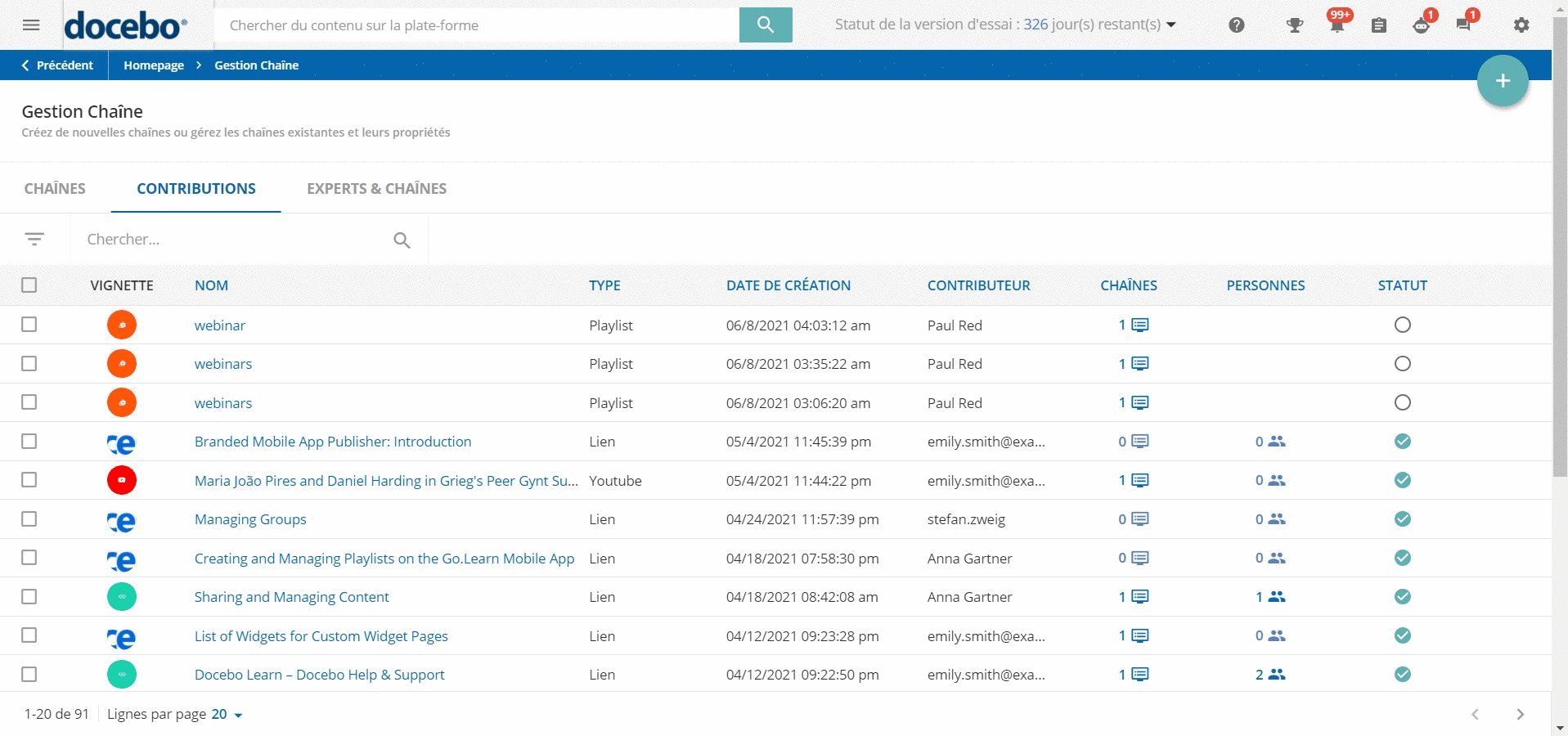Open the Lignes par page dropdown
The width and height of the screenshot is (1568, 736).
[227, 715]
